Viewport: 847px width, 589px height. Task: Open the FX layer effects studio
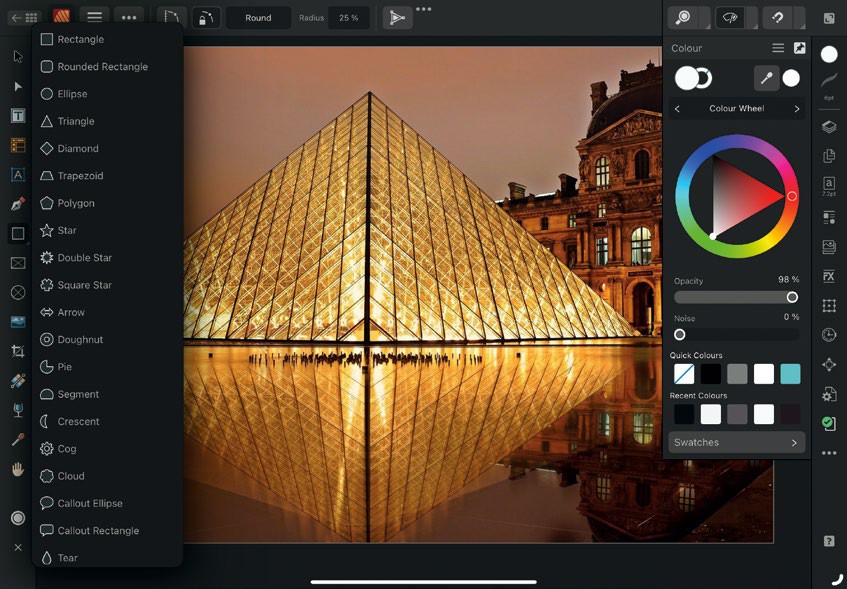click(829, 276)
